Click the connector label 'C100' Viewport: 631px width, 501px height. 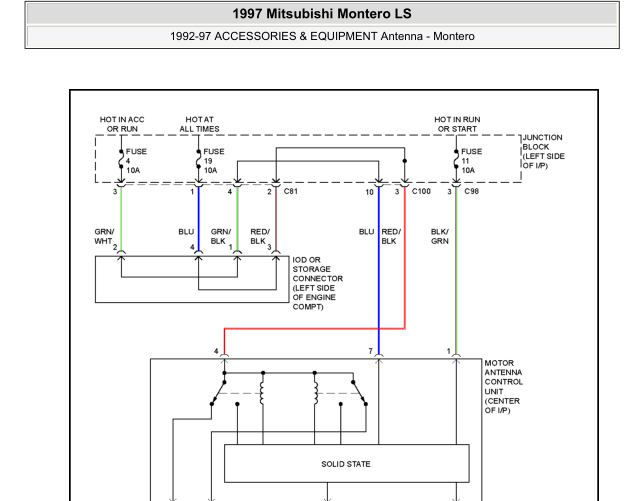tap(421, 191)
